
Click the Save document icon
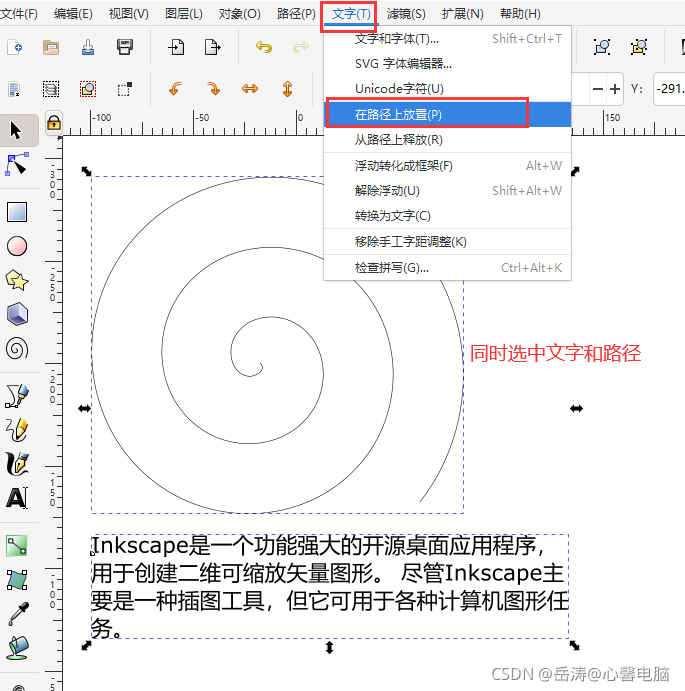[x=88, y=47]
